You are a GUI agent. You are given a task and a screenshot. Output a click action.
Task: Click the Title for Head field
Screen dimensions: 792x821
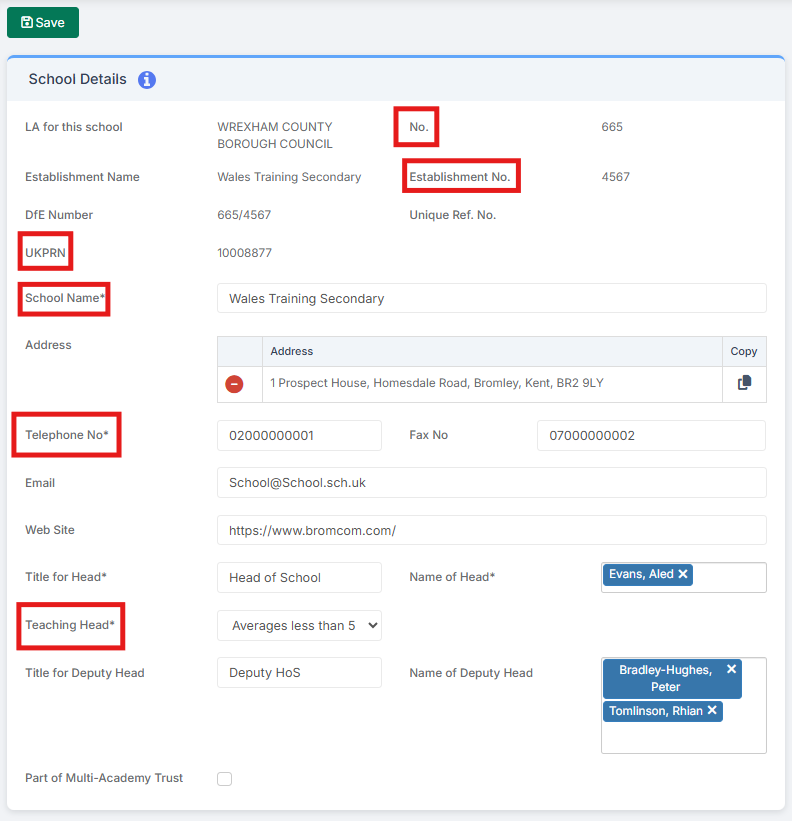click(x=299, y=578)
